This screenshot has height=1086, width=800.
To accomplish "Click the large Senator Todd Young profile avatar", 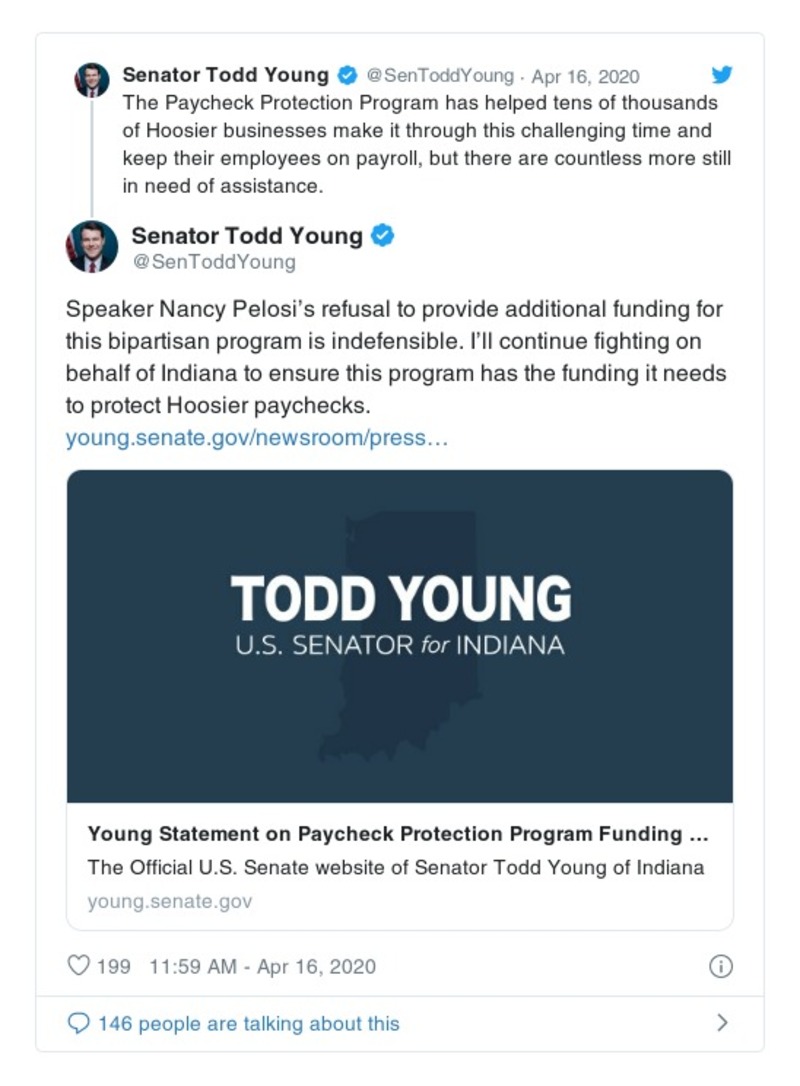I will 92,246.
